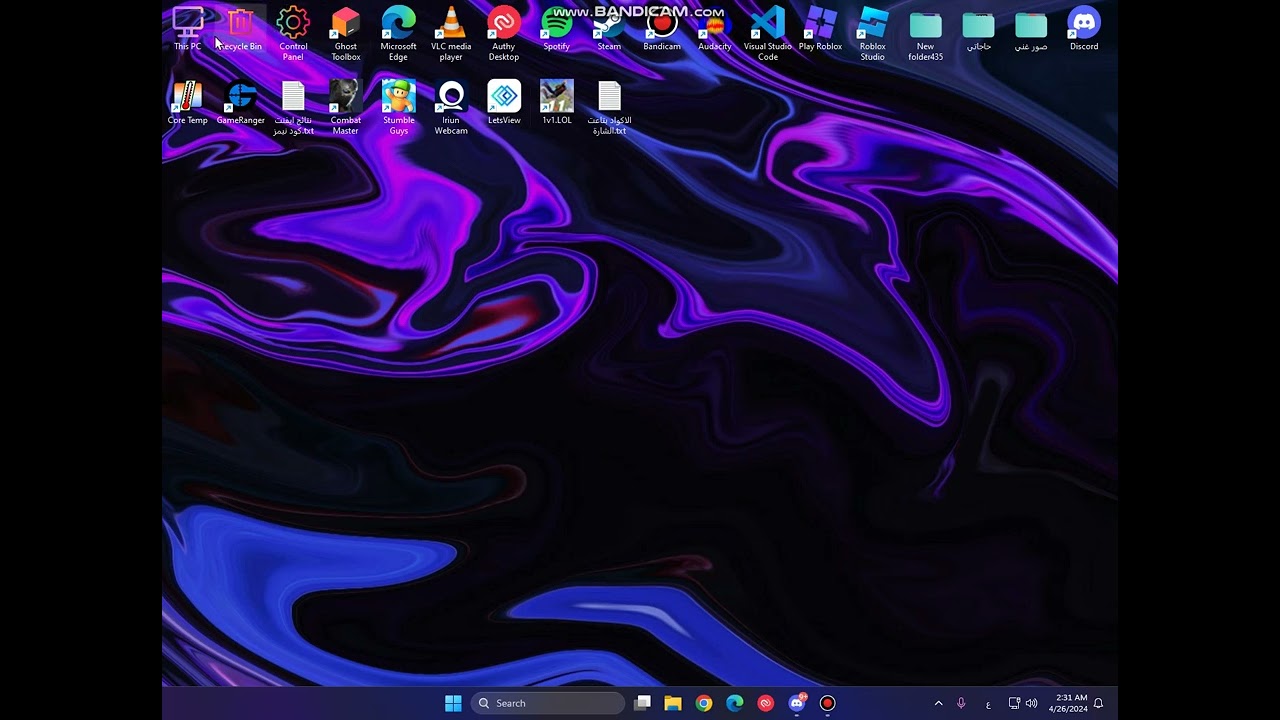The height and width of the screenshot is (720, 1280).
Task: Open File Explorer from the taskbar
Action: coord(673,703)
